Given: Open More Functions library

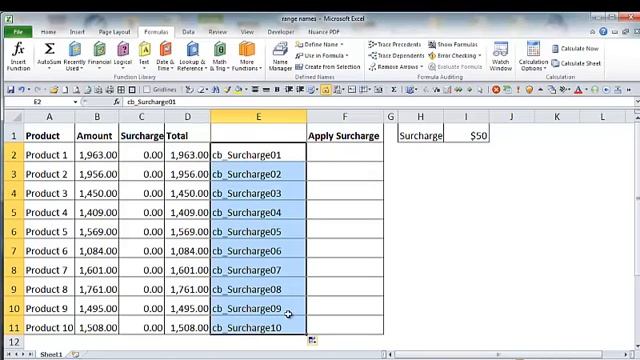Looking at the screenshot, I should pyautogui.click(x=247, y=56).
